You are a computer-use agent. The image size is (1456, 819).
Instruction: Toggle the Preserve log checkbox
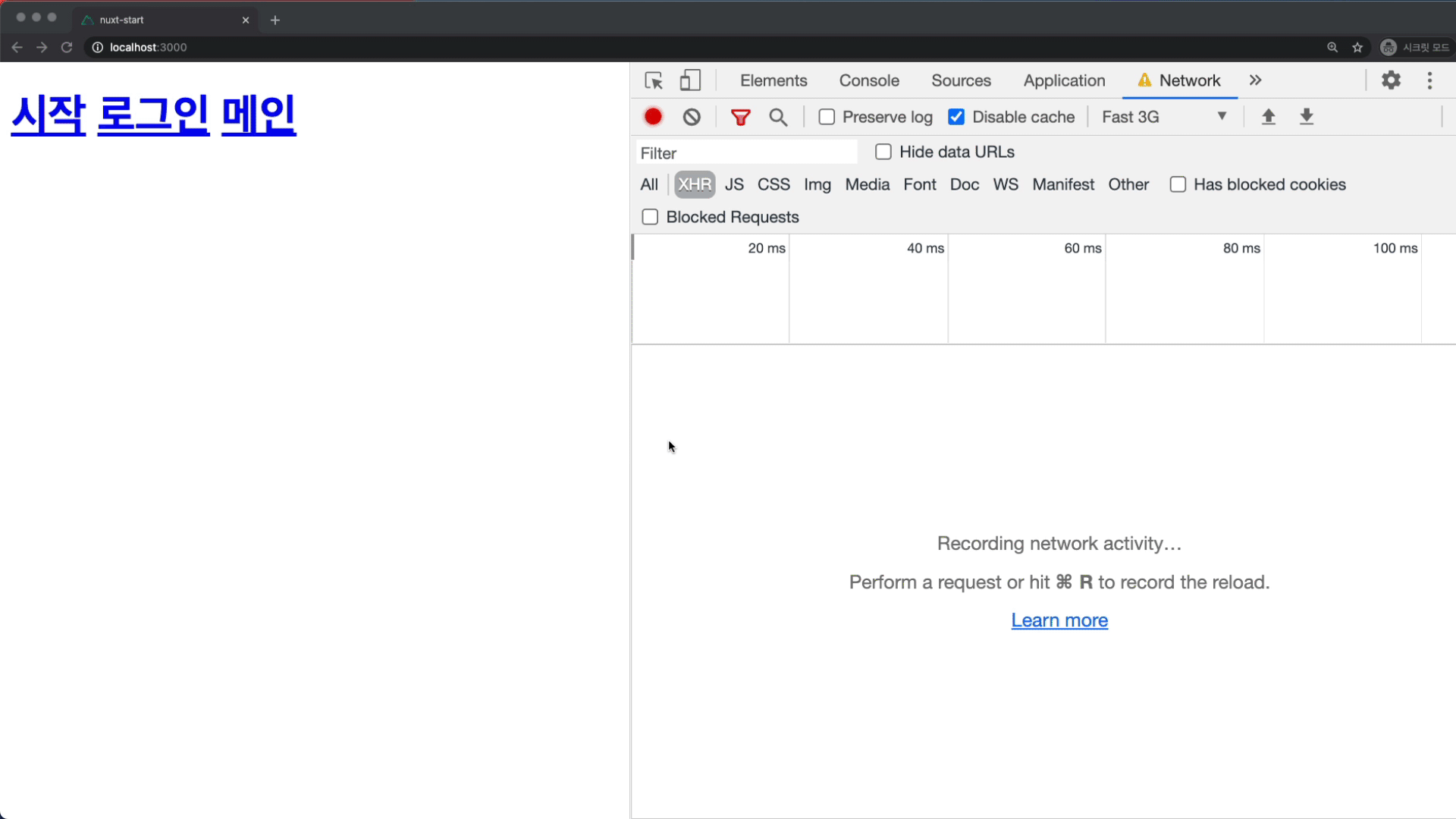click(827, 117)
